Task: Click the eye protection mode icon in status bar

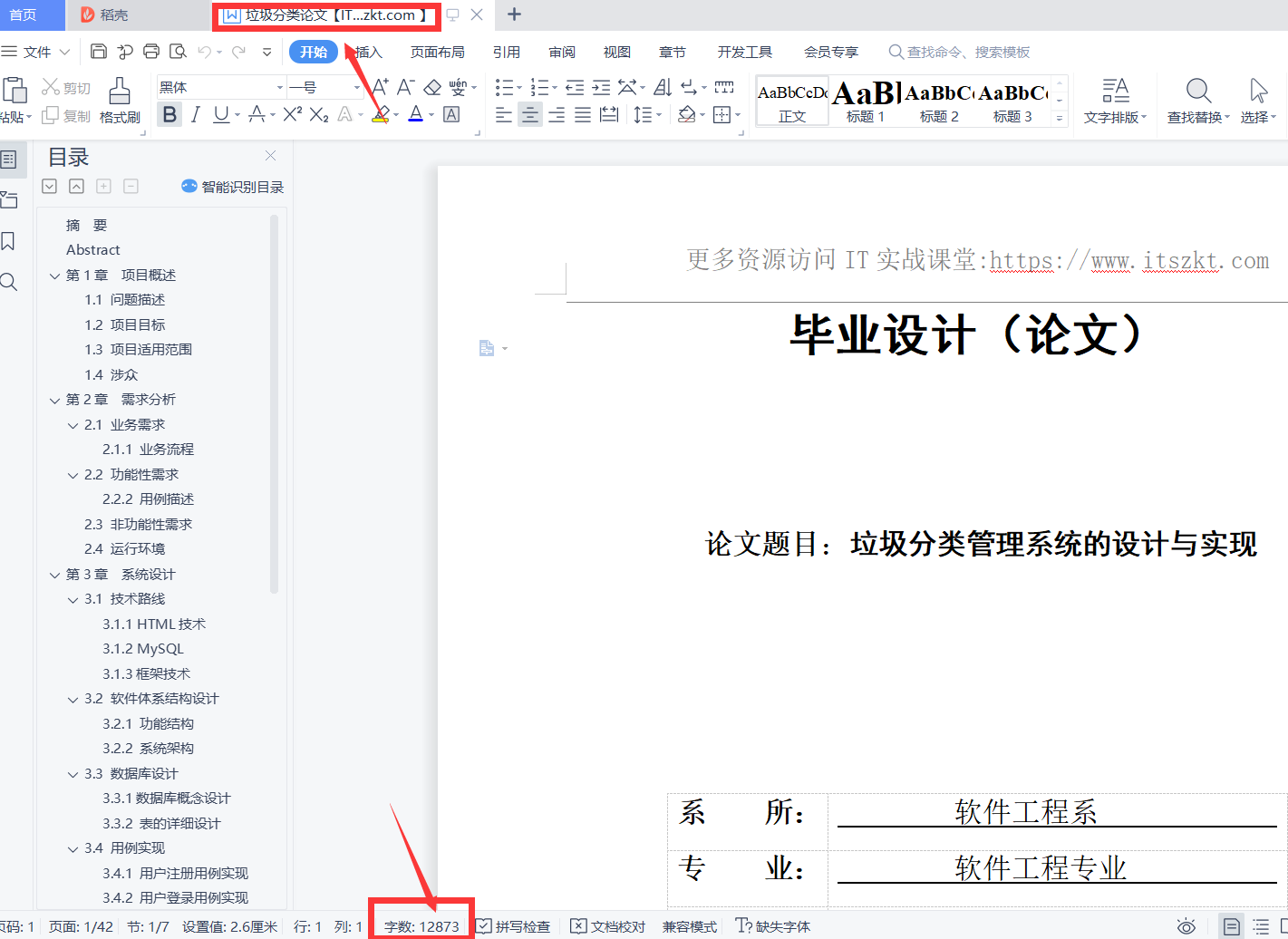Action: click(1186, 926)
